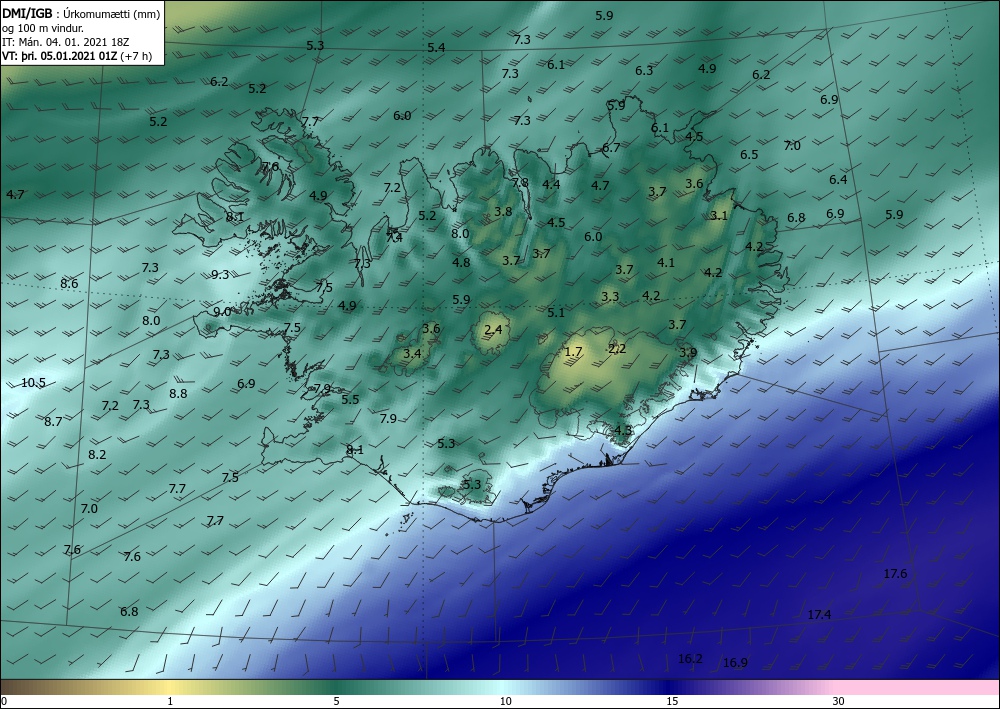Select the map value 3.3
The width and height of the screenshot is (1000, 709).
(610, 296)
